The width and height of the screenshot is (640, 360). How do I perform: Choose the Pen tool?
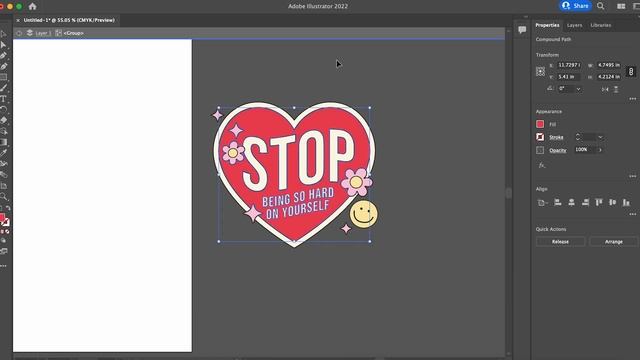[x=3, y=56]
